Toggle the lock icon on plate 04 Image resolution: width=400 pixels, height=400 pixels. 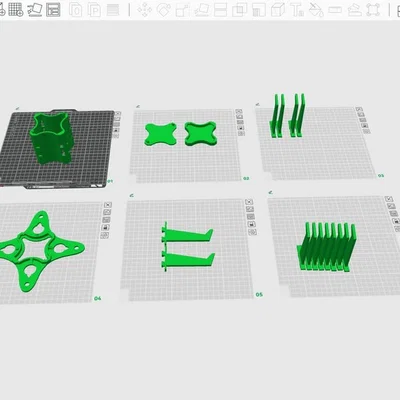coord(106,228)
